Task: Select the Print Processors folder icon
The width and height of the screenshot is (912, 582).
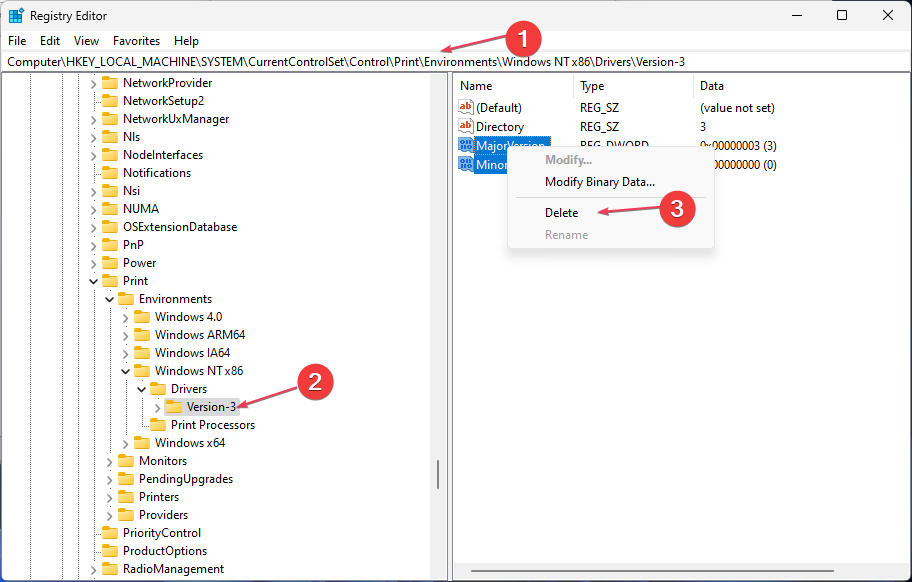Action: coord(158,425)
